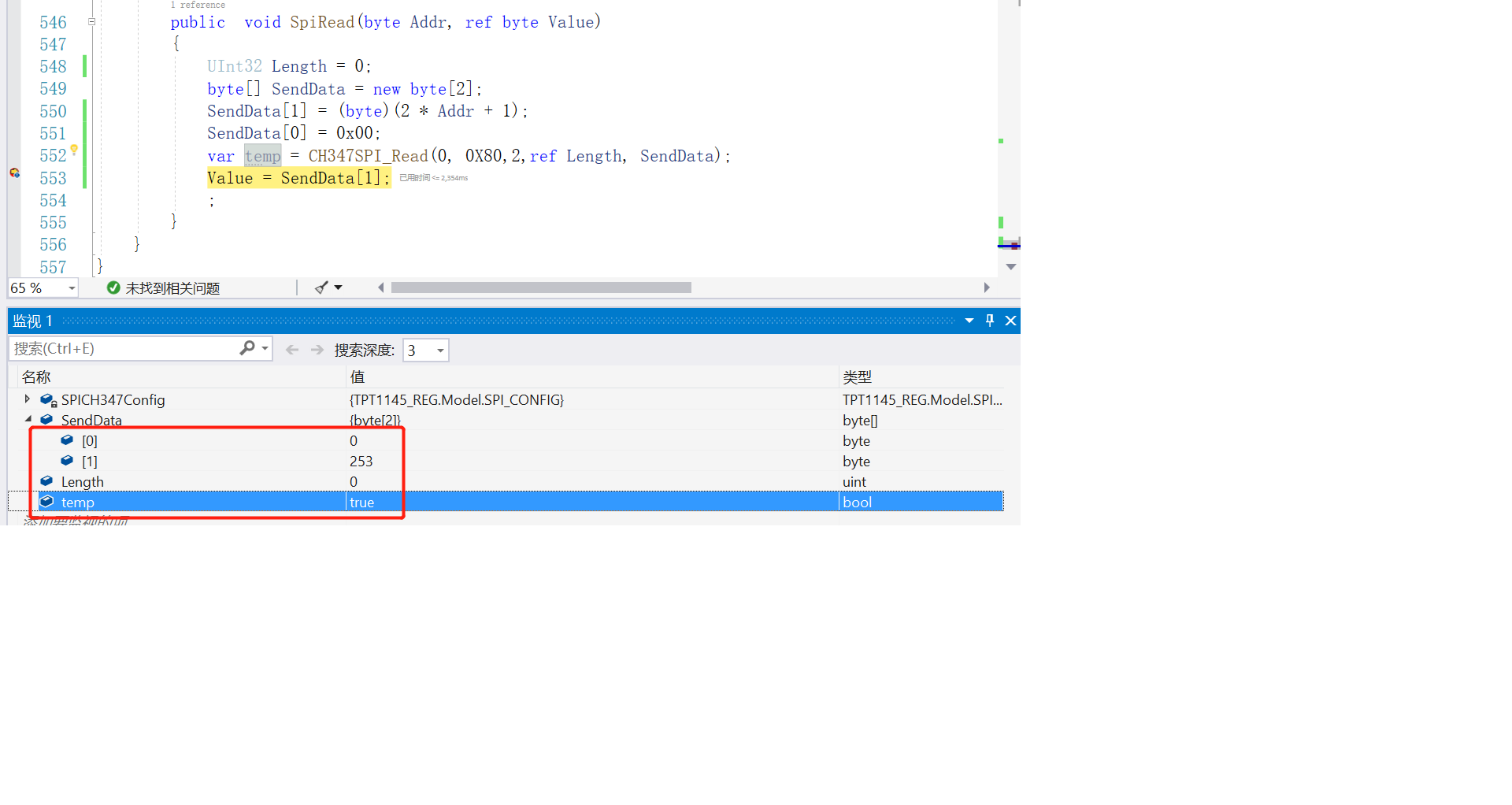Image resolution: width=1512 pixels, height=805 pixels.
Task: Click the elapsed time perf tip
Action: 433,178
